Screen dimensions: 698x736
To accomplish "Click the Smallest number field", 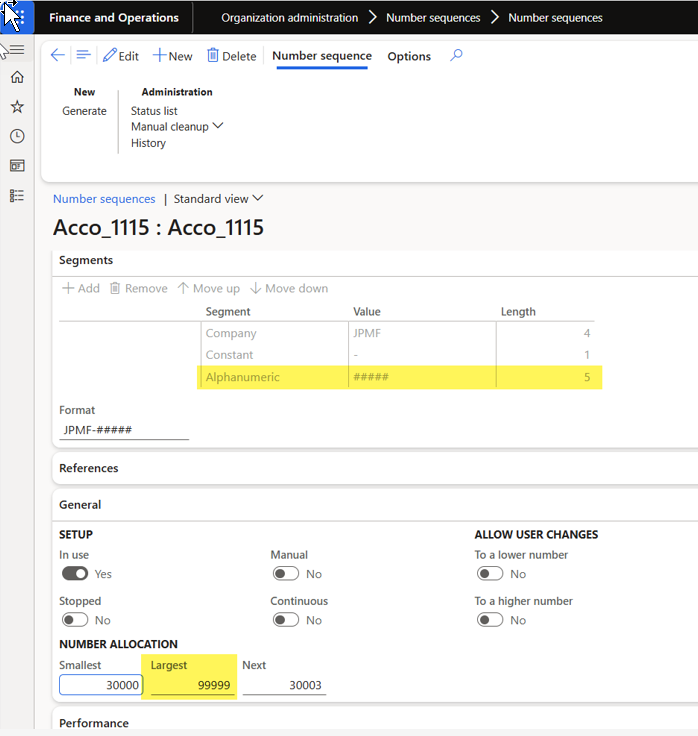I will tap(100, 685).
